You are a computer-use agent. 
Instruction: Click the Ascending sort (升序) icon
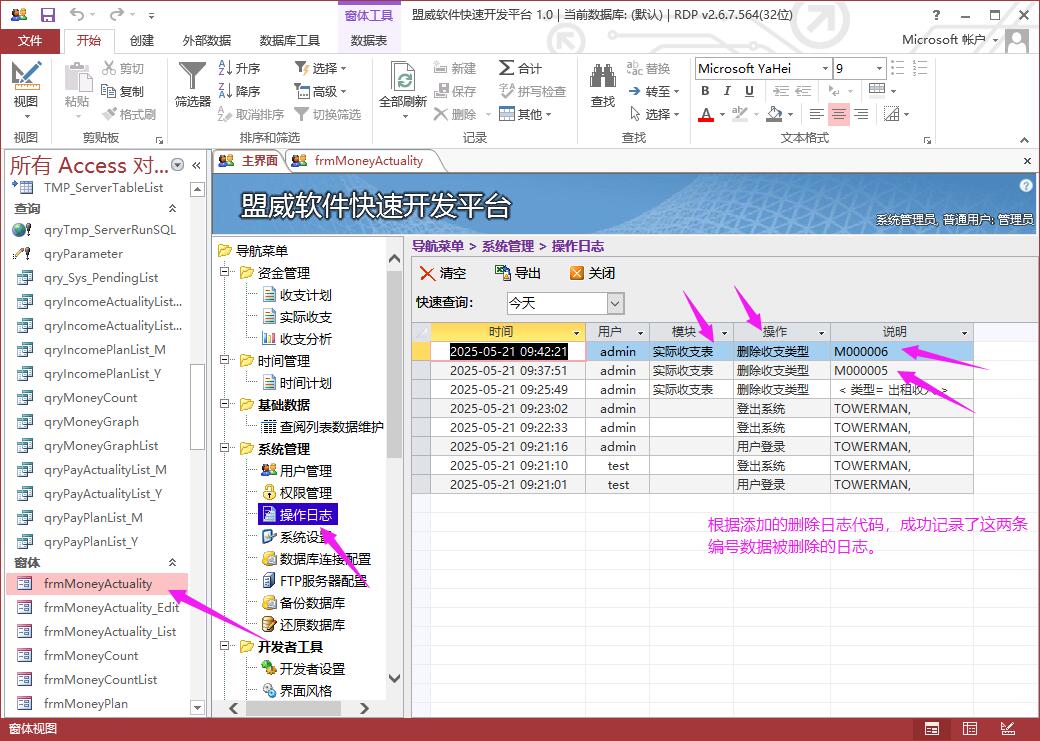click(226, 68)
